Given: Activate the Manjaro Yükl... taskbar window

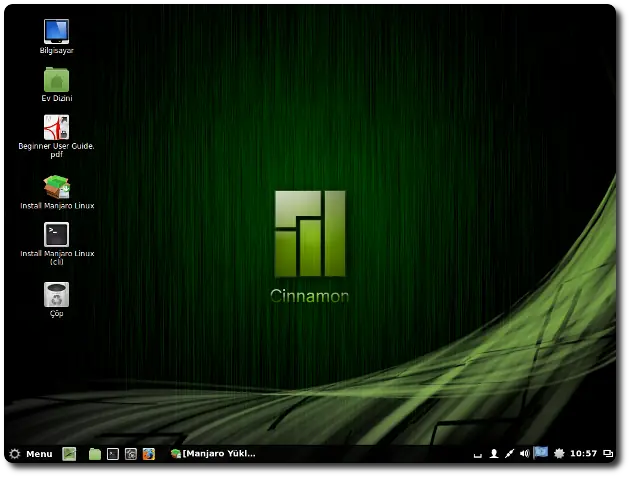Looking at the screenshot, I should coord(213,454).
